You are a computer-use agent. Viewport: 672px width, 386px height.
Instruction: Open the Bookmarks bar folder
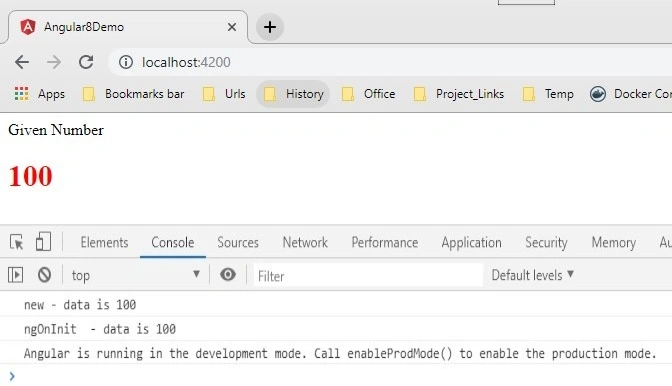pyautogui.click(x=133, y=93)
